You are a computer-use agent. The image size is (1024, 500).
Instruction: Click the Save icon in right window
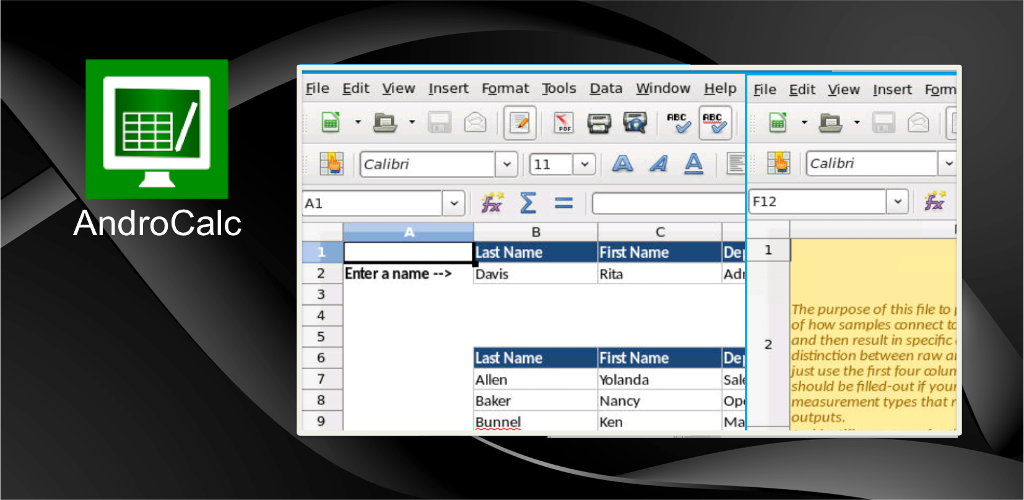coord(884,122)
